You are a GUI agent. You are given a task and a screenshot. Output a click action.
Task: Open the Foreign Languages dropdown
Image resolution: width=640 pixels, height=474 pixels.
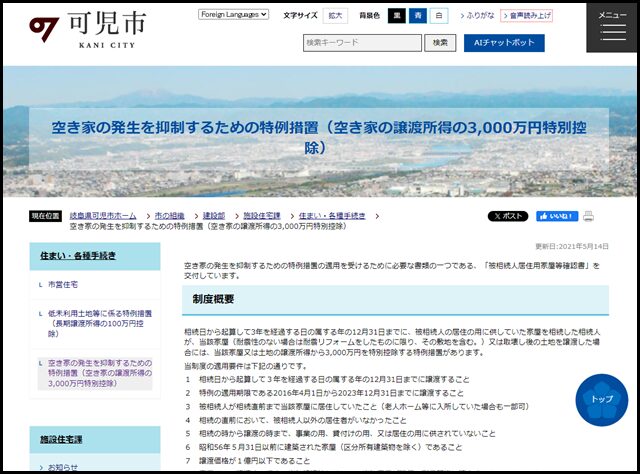click(x=233, y=15)
